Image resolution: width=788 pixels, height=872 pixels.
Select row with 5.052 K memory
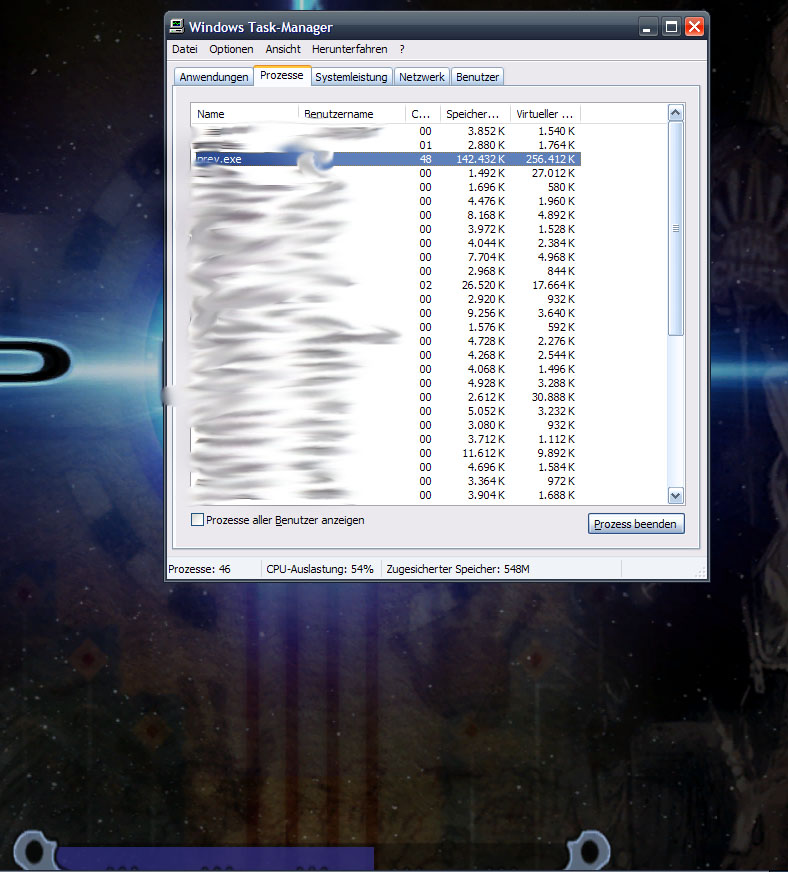[386, 411]
